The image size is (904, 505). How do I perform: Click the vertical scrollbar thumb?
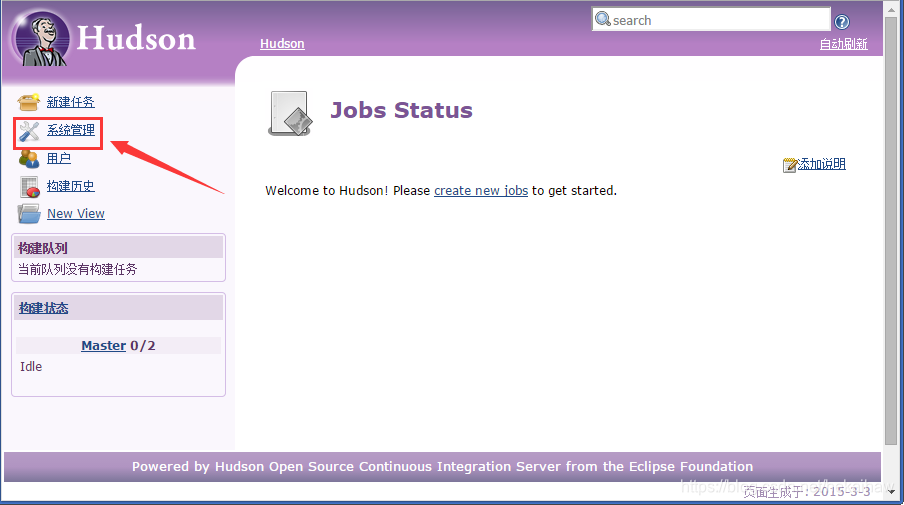click(891, 231)
